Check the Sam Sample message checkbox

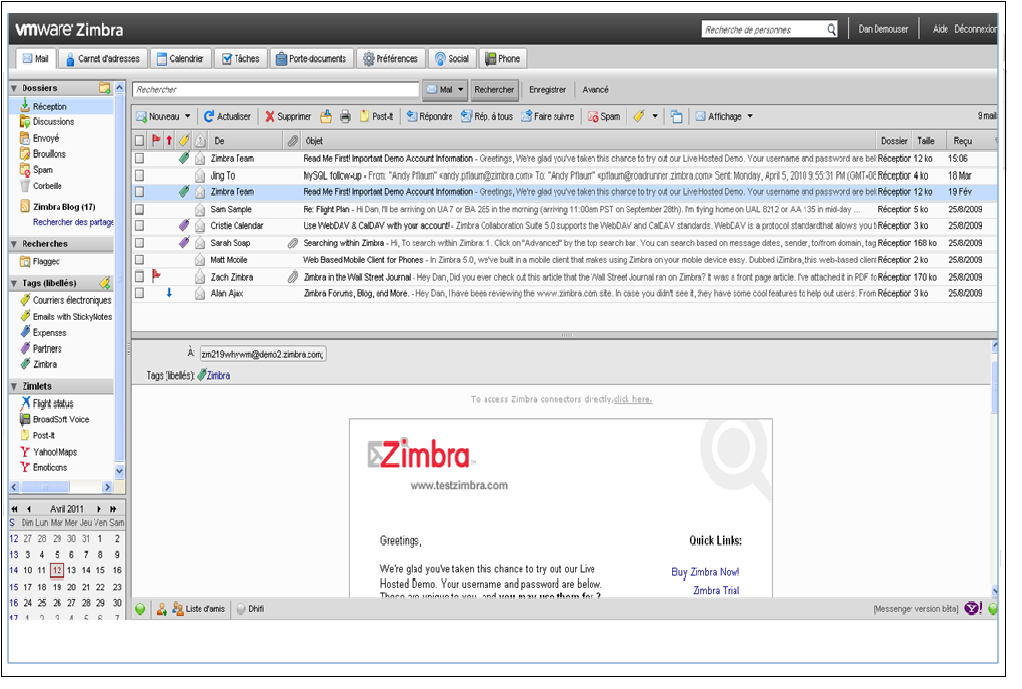click(139, 209)
